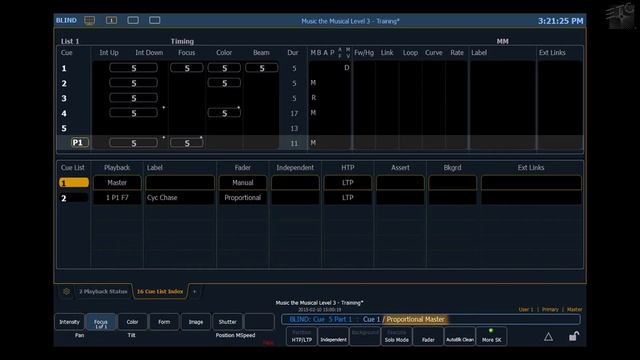Switch to the 2 Playback Status tab
640x360 pixels.
coord(103,291)
